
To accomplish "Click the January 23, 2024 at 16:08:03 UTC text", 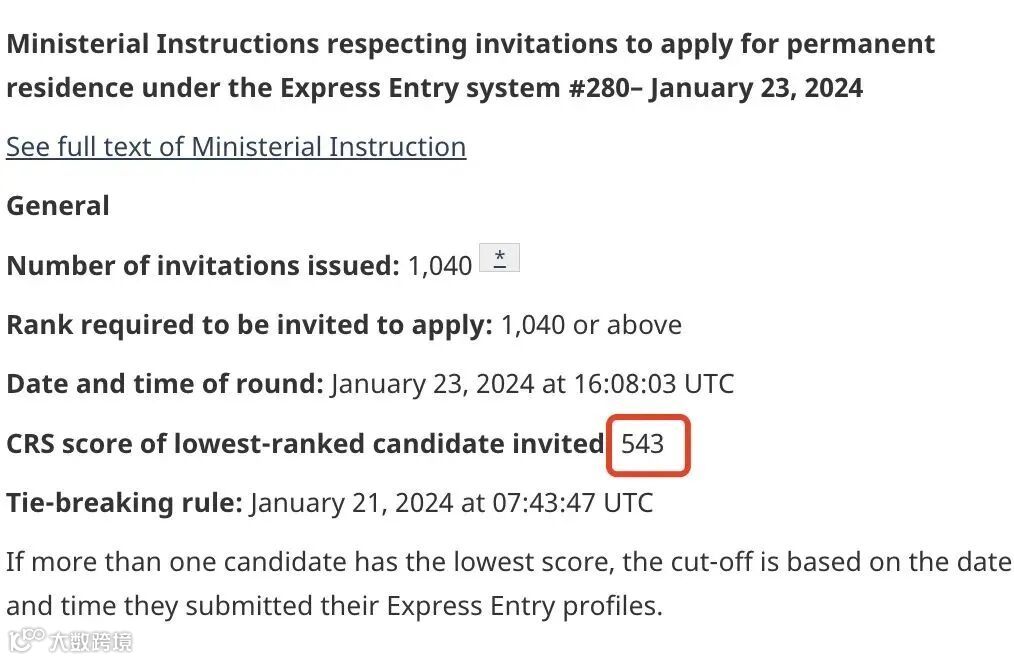I will [x=532, y=384].
